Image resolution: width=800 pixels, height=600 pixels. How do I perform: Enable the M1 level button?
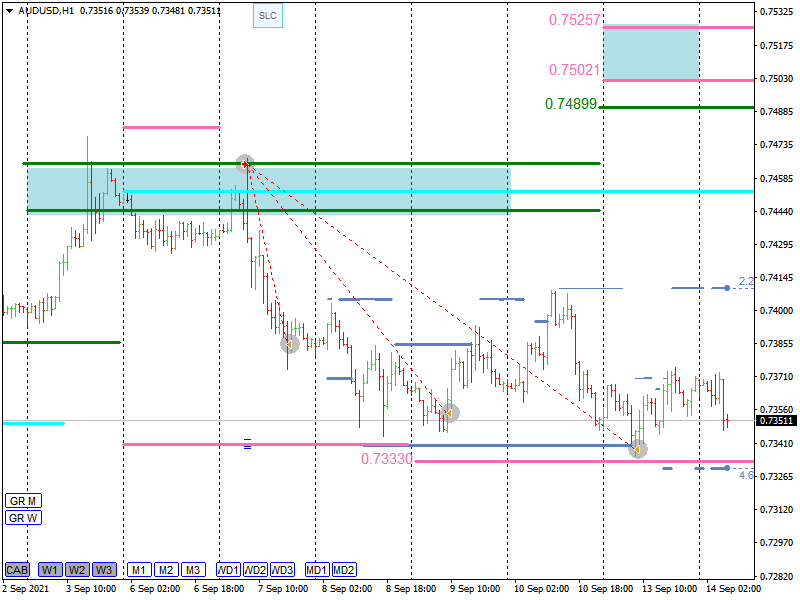pyautogui.click(x=139, y=570)
